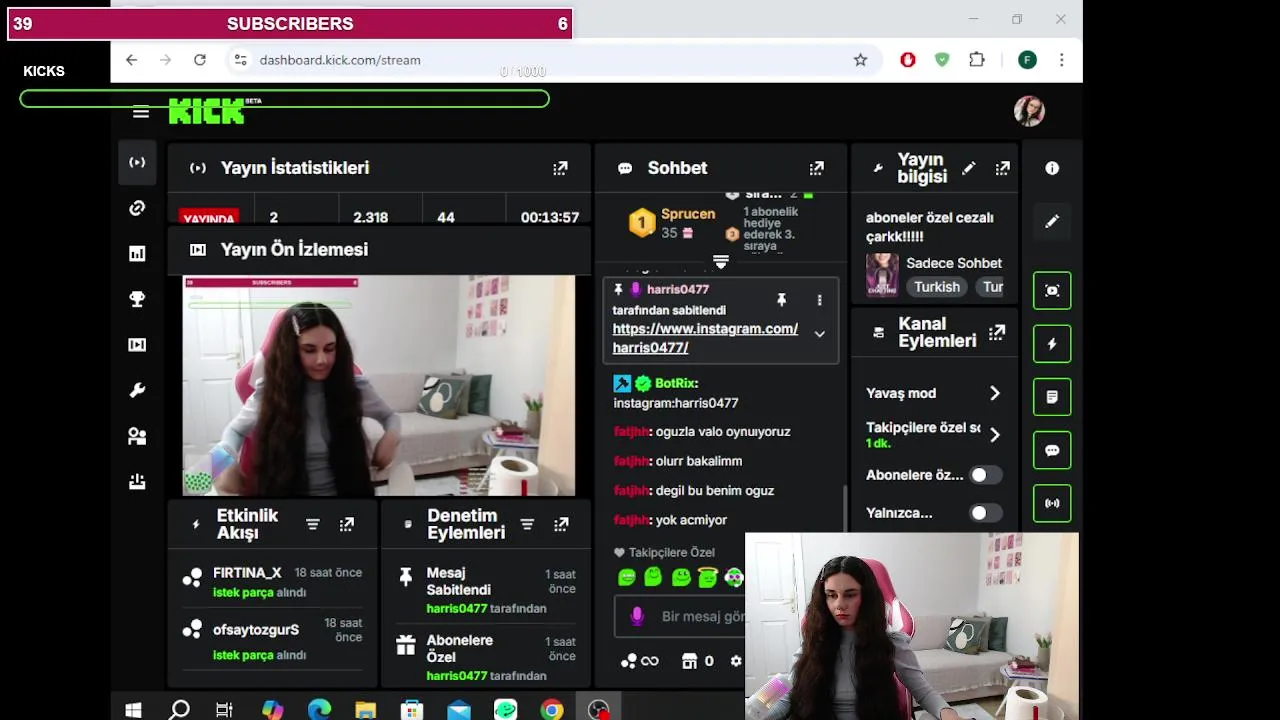1280x720 pixels.
Task: Open the video clips icon in the sidebar
Action: [x=137, y=345]
